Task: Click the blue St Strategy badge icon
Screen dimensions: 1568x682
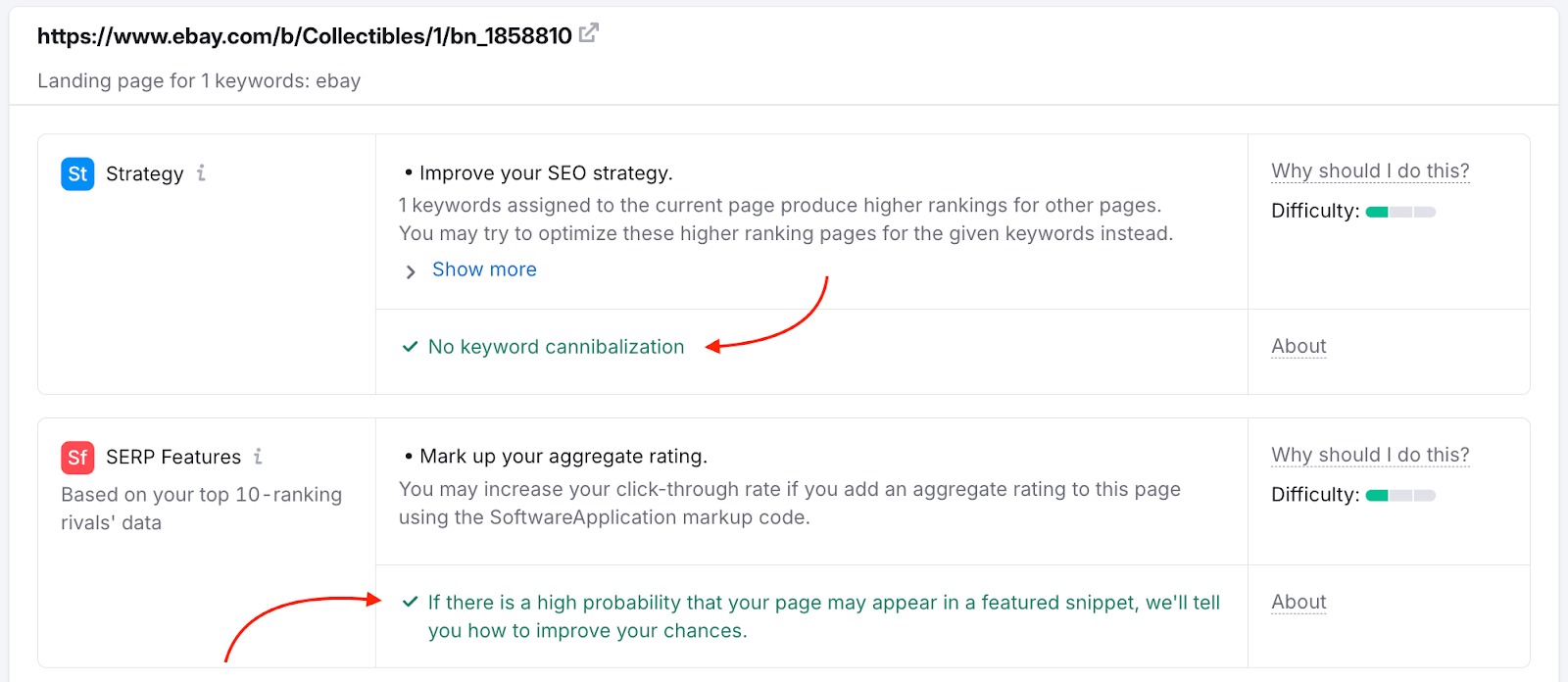Action: tap(77, 174)
